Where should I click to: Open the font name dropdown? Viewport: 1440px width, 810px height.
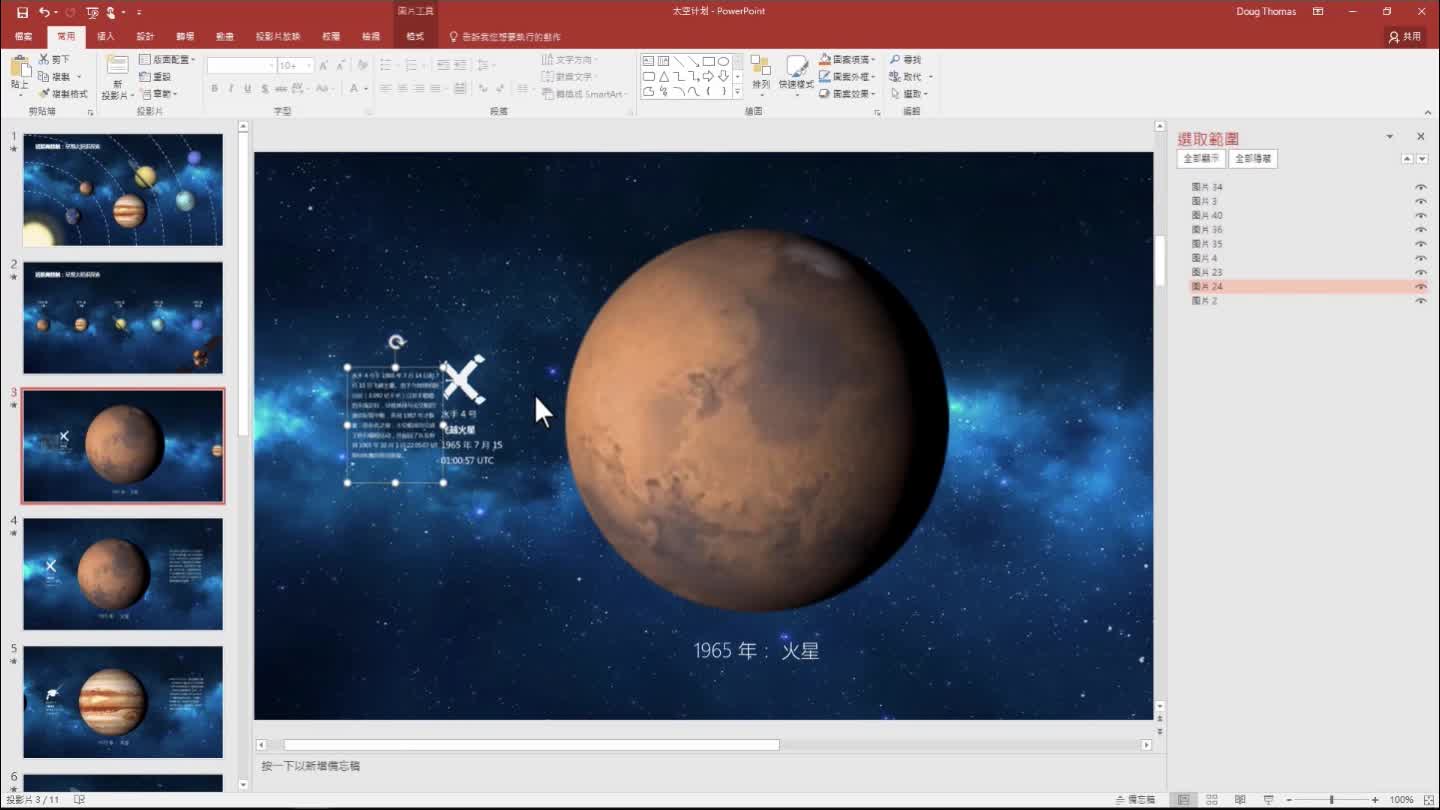pos(271,65)
